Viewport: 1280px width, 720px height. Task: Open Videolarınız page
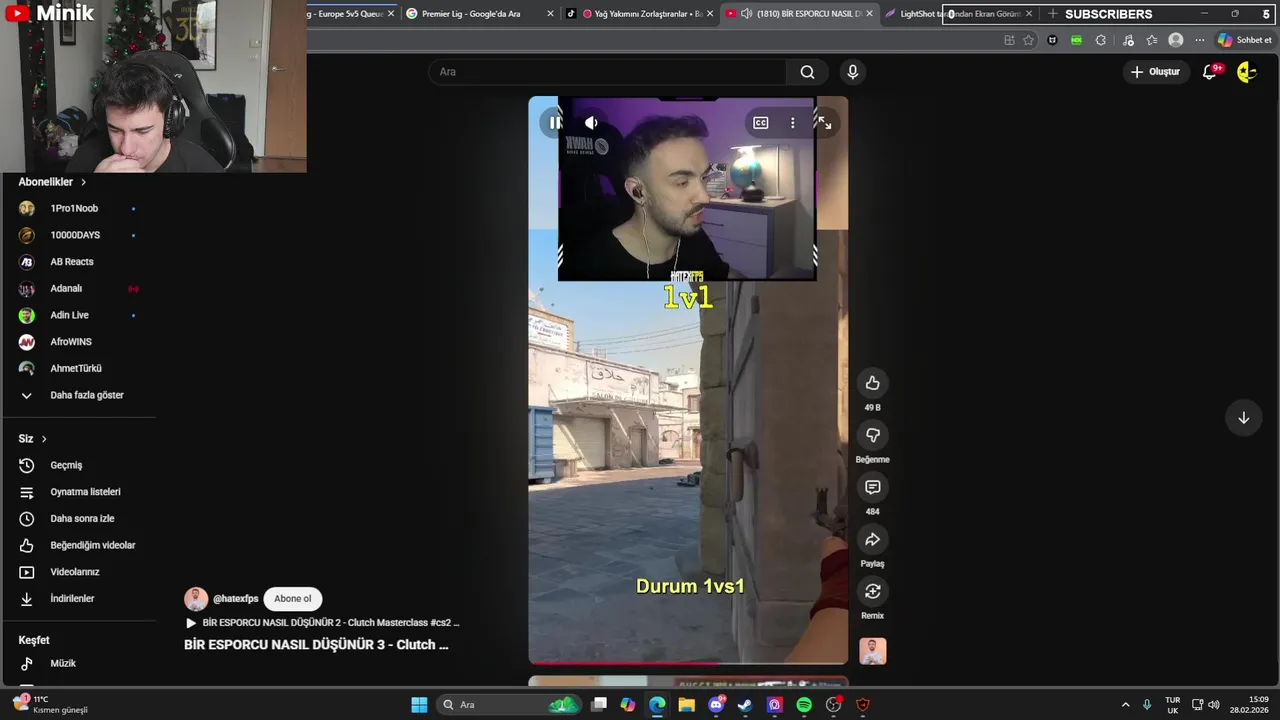pyautogui.click(x=78, y=572)
